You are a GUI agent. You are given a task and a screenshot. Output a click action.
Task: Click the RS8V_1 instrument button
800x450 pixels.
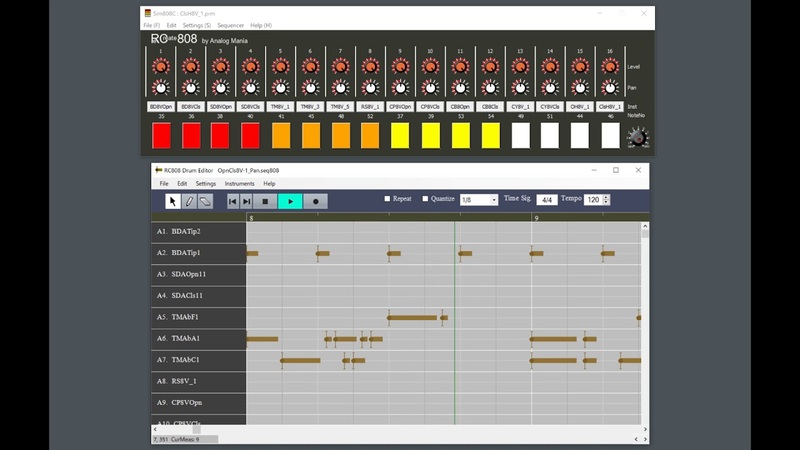(370, 106)
